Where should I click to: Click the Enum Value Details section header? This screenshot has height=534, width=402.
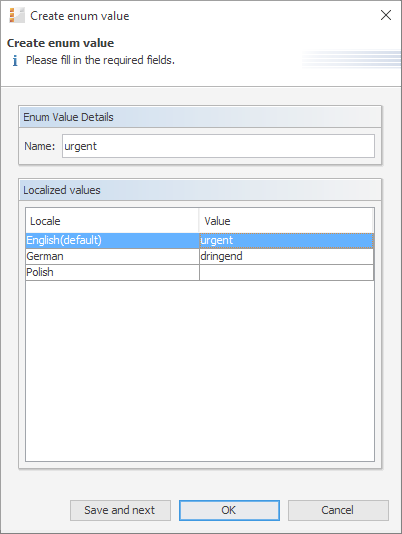[x=200, y=117]
